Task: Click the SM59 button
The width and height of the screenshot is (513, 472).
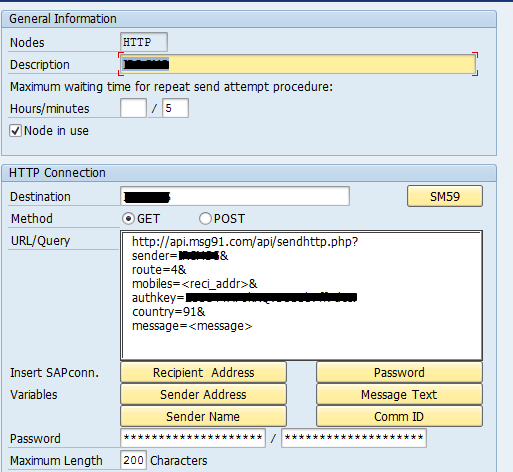Action: pos(445,196)
